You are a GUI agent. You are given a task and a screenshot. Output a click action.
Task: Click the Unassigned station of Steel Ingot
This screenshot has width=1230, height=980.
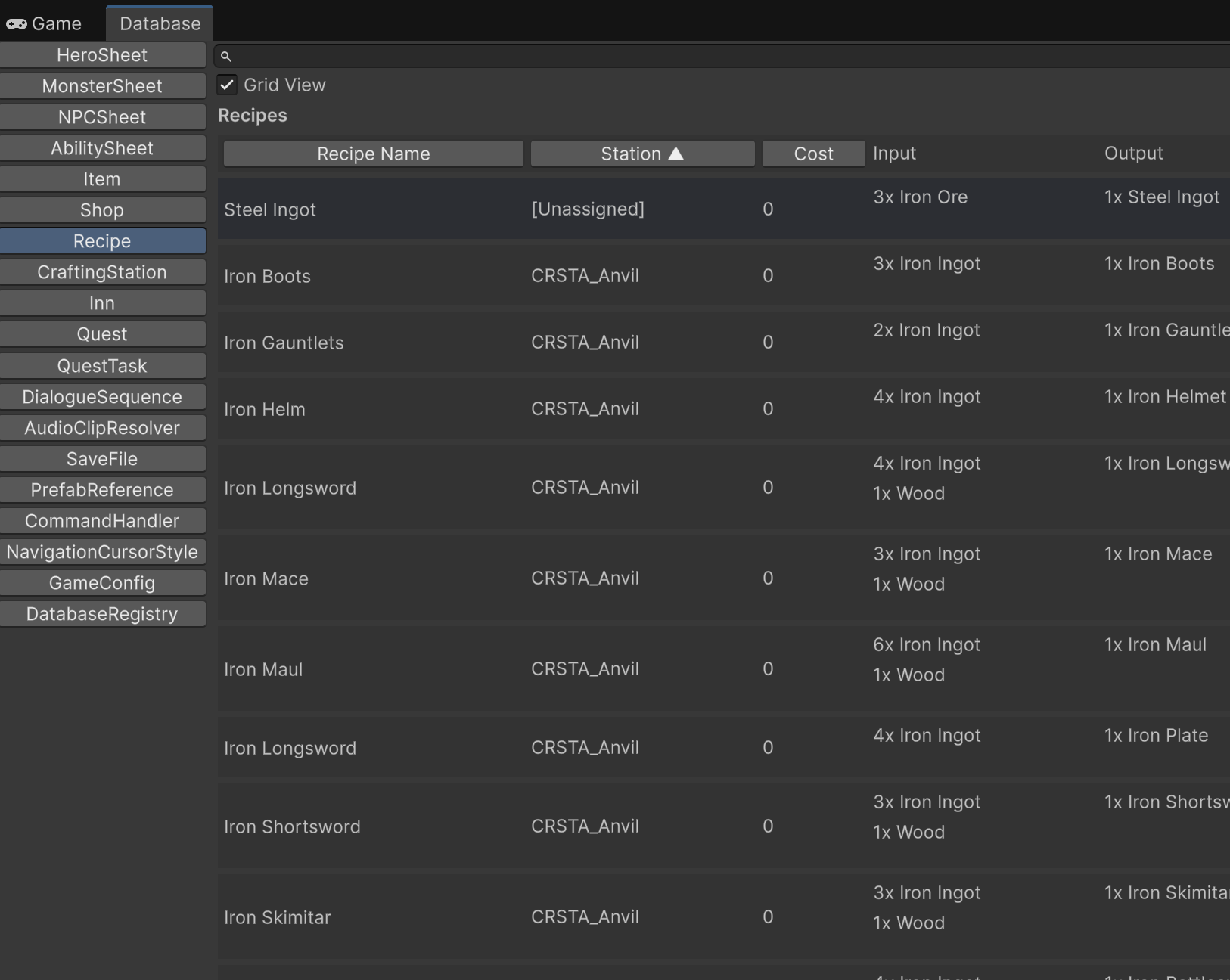588,209
